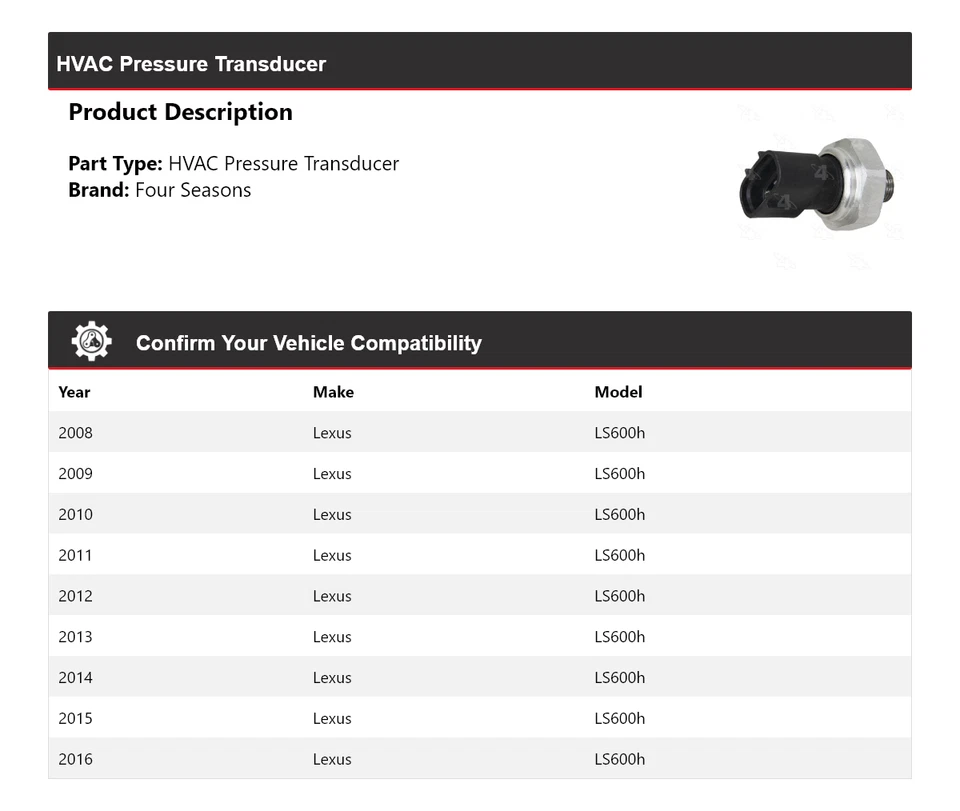Click LS600h in the 2011 row
960x811 pixels.
tap(619, 555)
